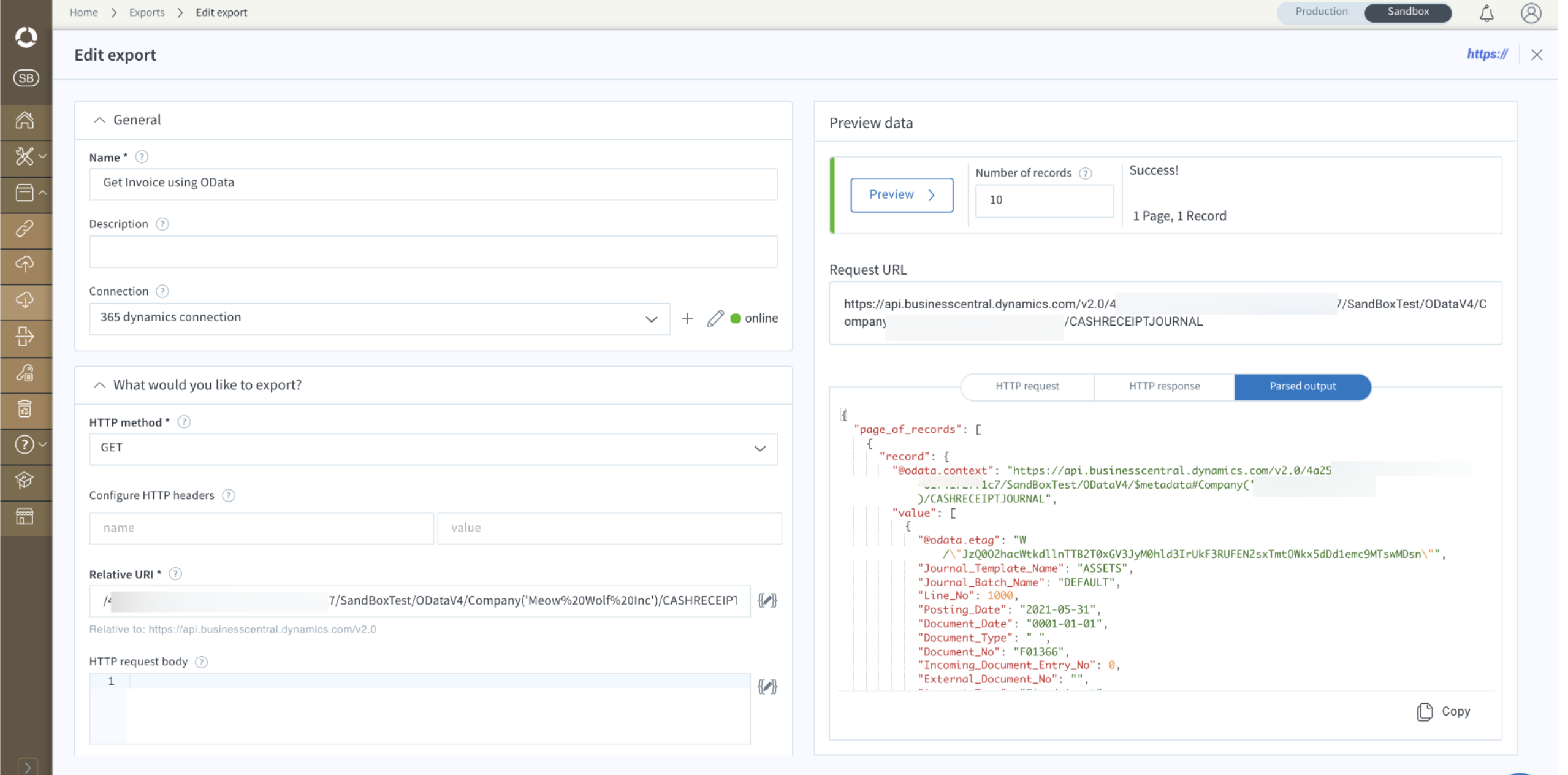Image resolution: width=1568 pixels, height=775 pixels.
Task: Click the https:// adaptor link
Action: click(1487, 54)
